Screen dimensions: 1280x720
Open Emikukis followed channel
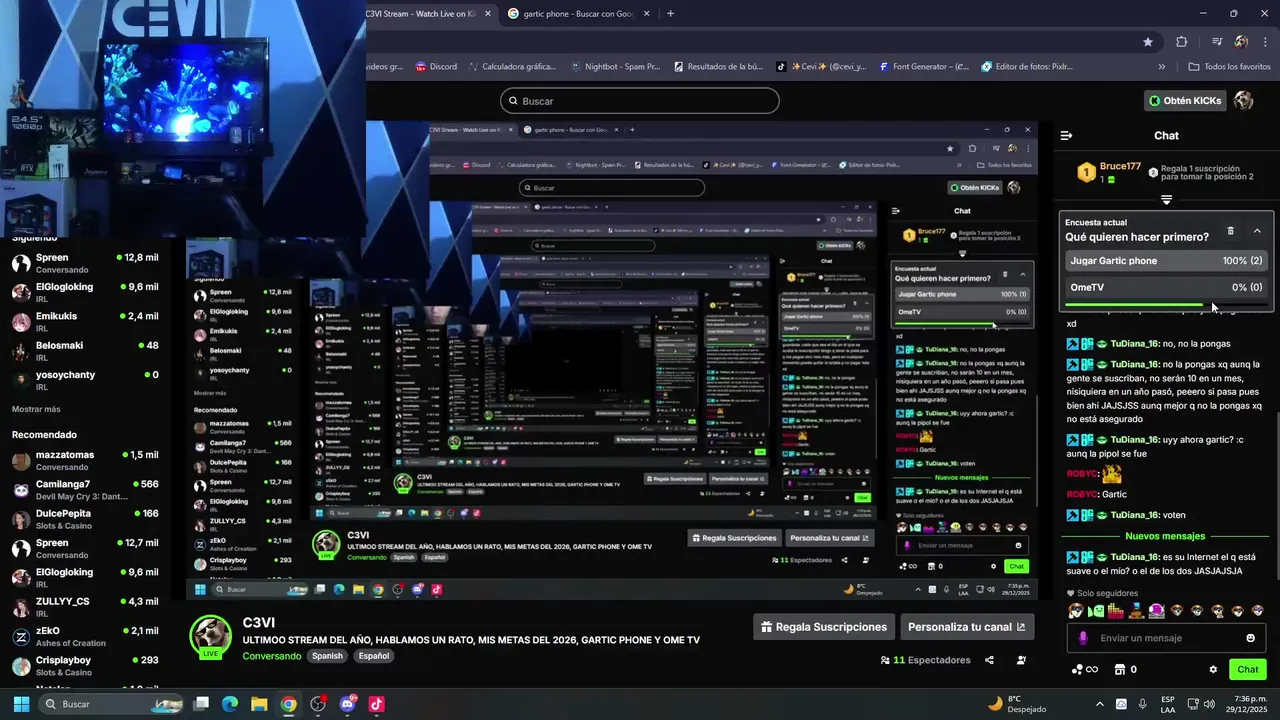tap(85, 321)
